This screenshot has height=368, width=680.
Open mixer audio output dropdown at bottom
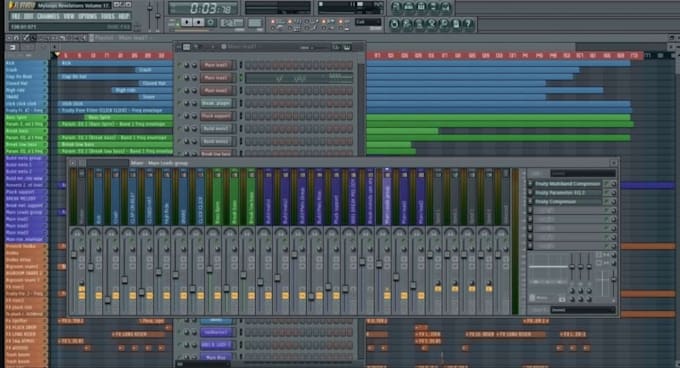(583, 309)
